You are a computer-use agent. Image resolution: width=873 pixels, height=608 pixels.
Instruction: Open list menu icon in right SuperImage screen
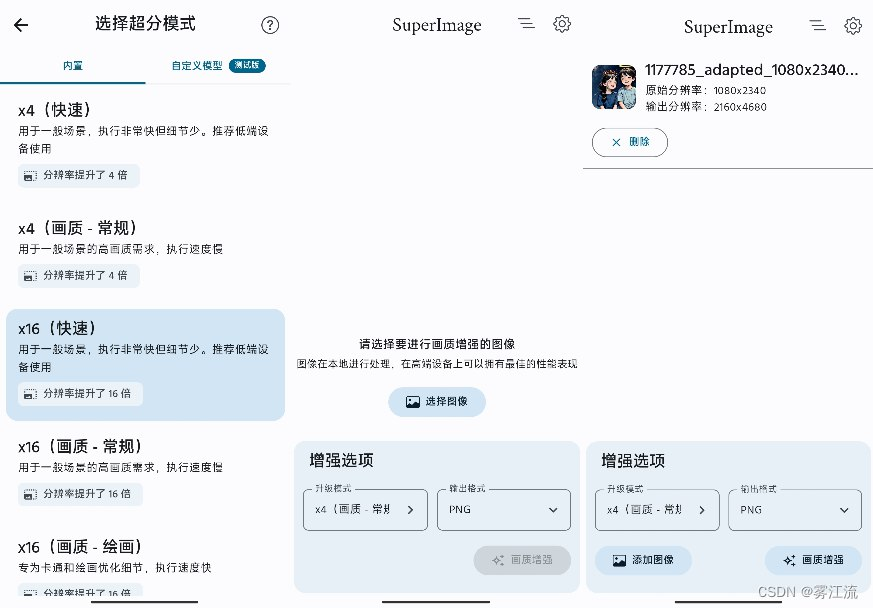tap(817, 25)
